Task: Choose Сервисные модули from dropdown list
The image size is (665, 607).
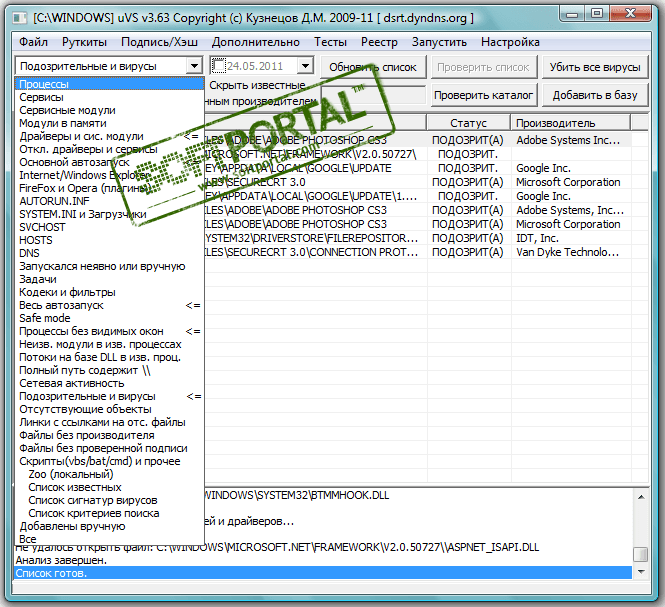Action: click(x=109, y=110)
